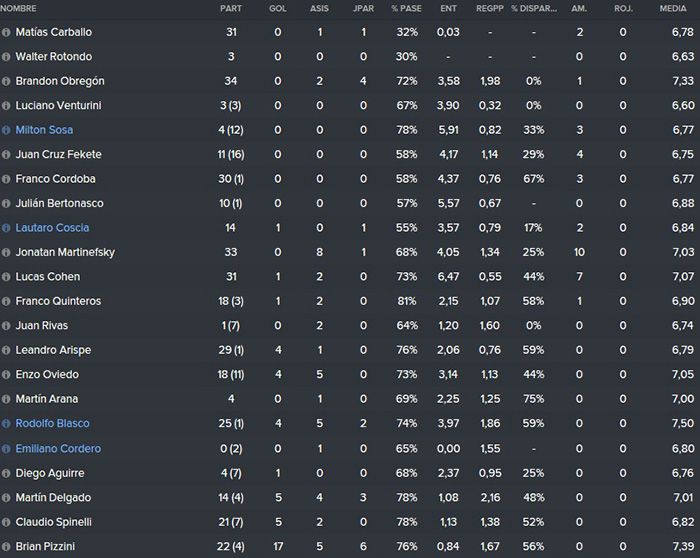Select the Martín Delgado row
The height and width of the screenshot is (558, 700).
(x=350, y=497)
